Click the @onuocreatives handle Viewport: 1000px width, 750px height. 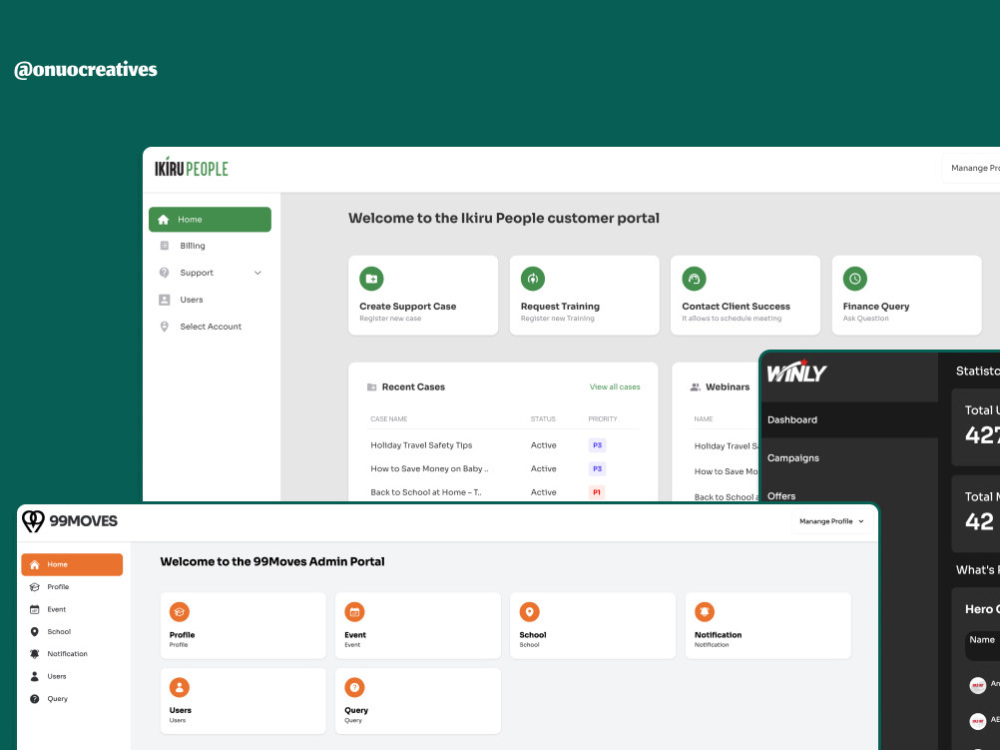pyautogui.click(x=85, y=70)
